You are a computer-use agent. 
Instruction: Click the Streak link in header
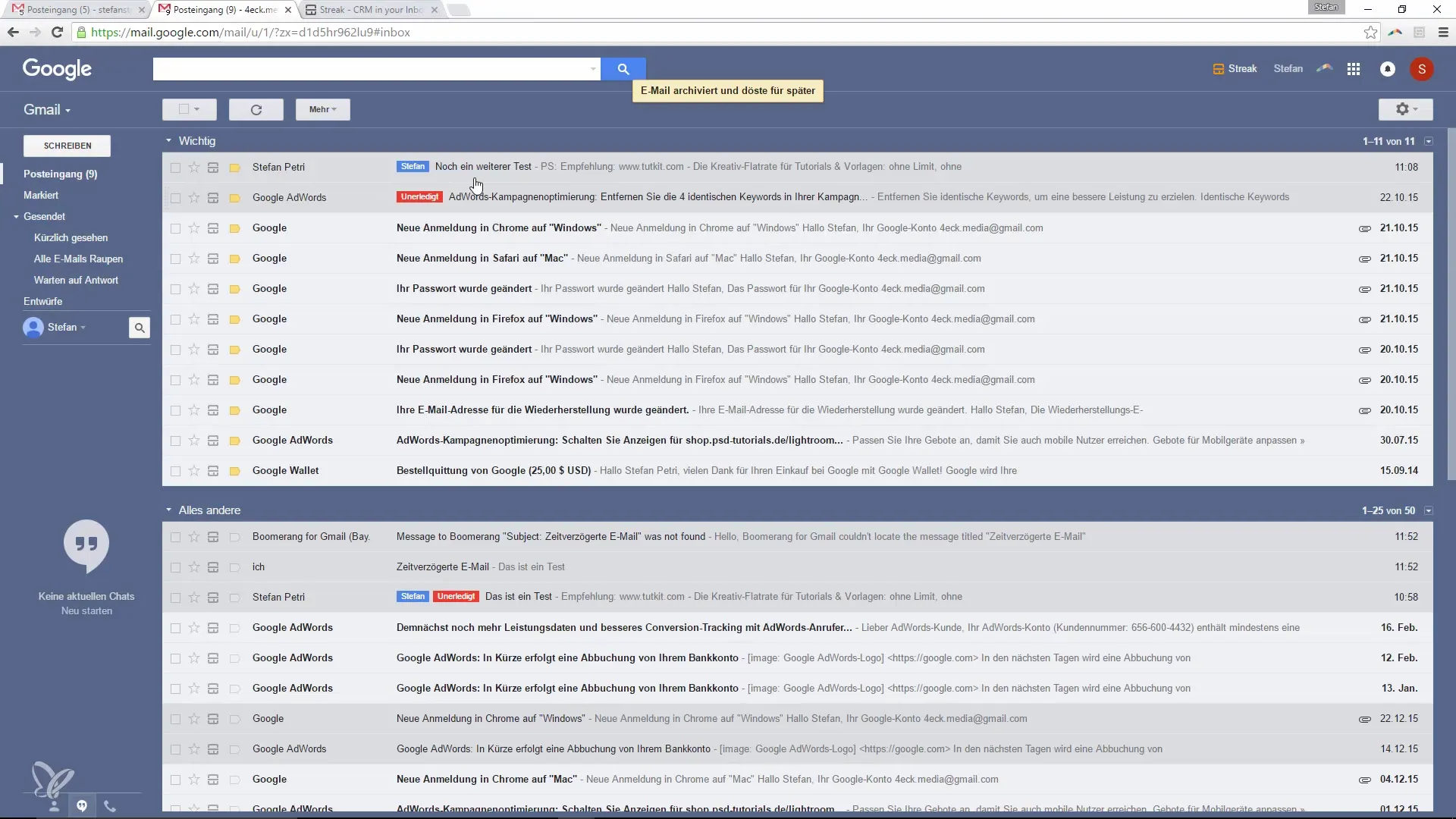[x=1242, y=69]
